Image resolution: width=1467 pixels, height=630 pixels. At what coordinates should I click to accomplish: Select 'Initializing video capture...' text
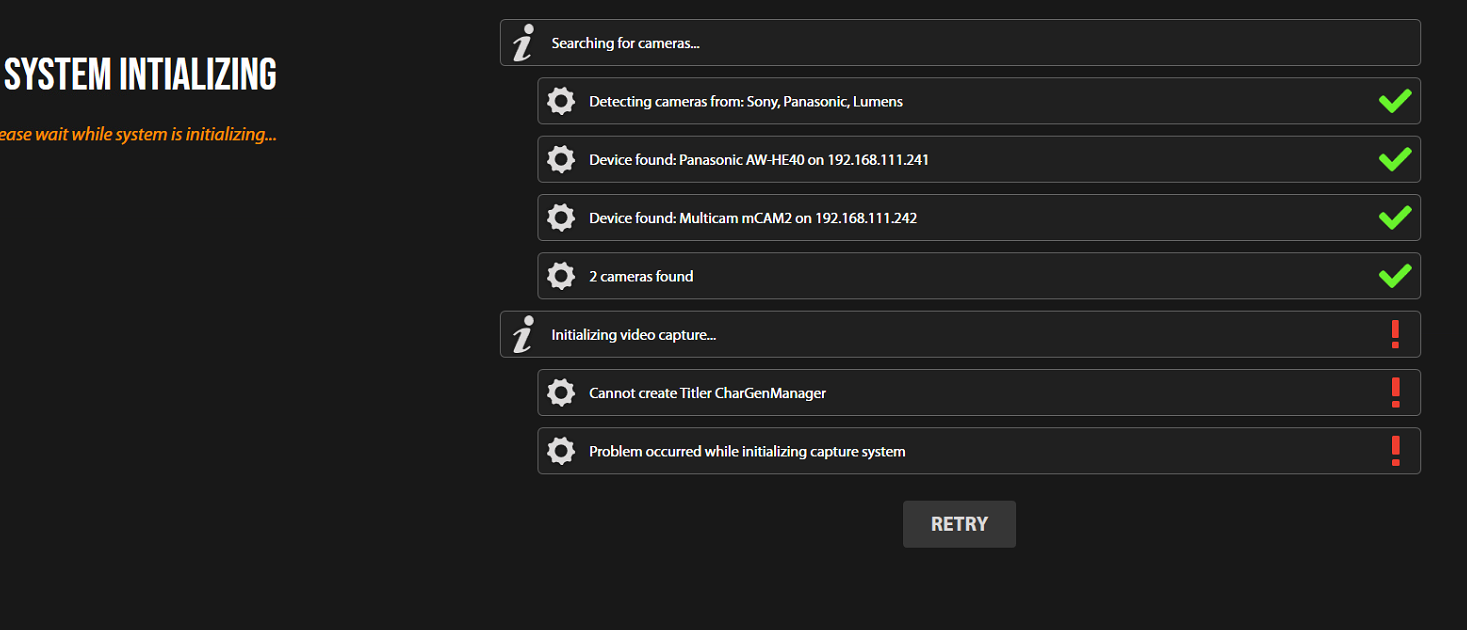point(634,335)
